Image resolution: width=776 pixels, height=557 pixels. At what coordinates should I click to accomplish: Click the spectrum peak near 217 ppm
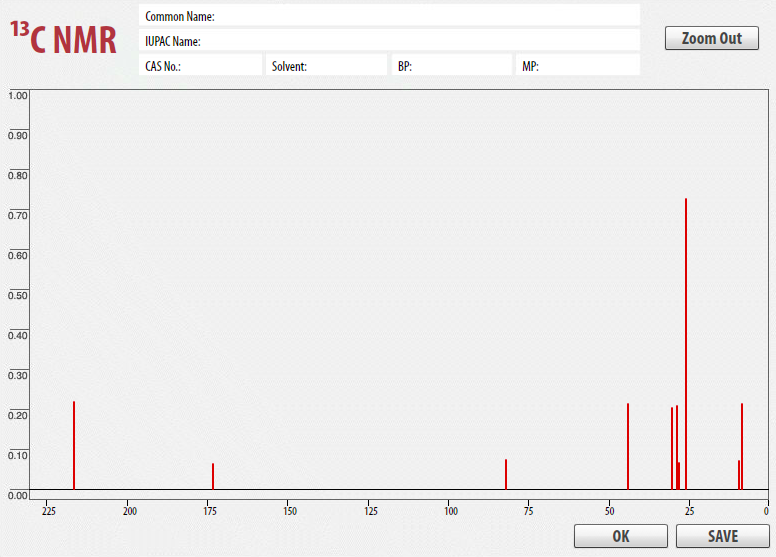(x=74, y=445)
